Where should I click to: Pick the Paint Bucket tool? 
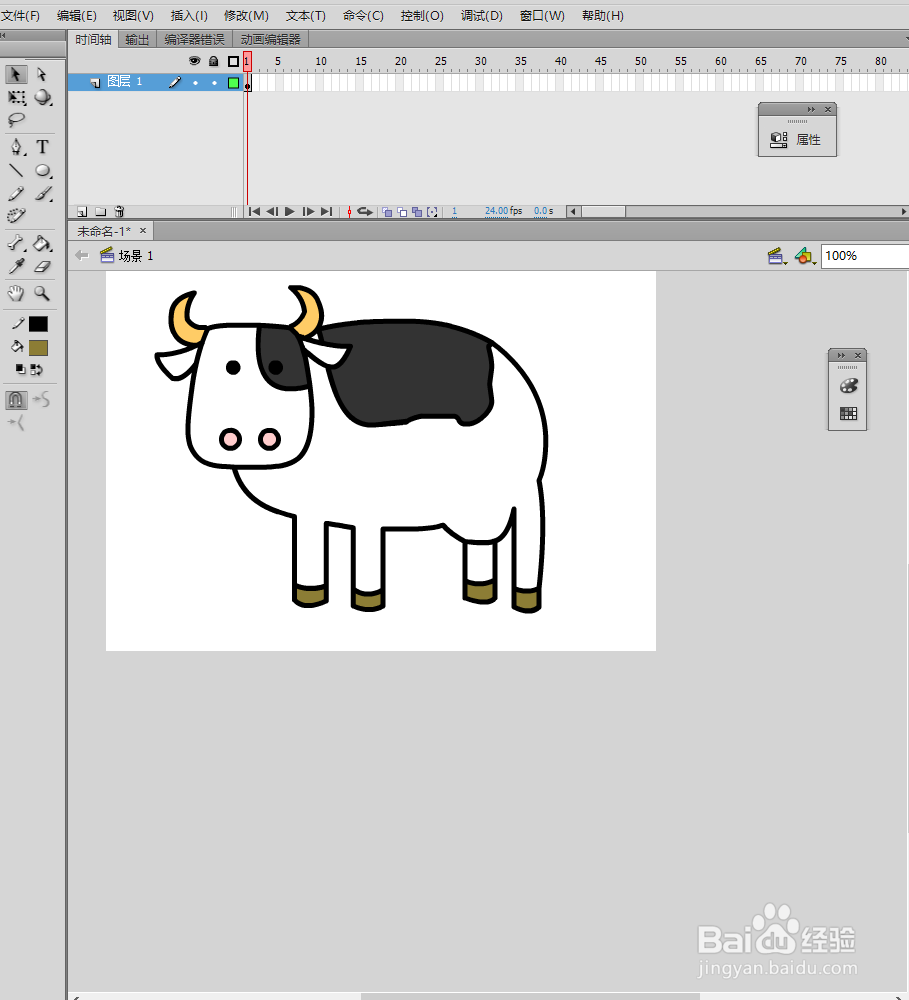coord(42,242)
